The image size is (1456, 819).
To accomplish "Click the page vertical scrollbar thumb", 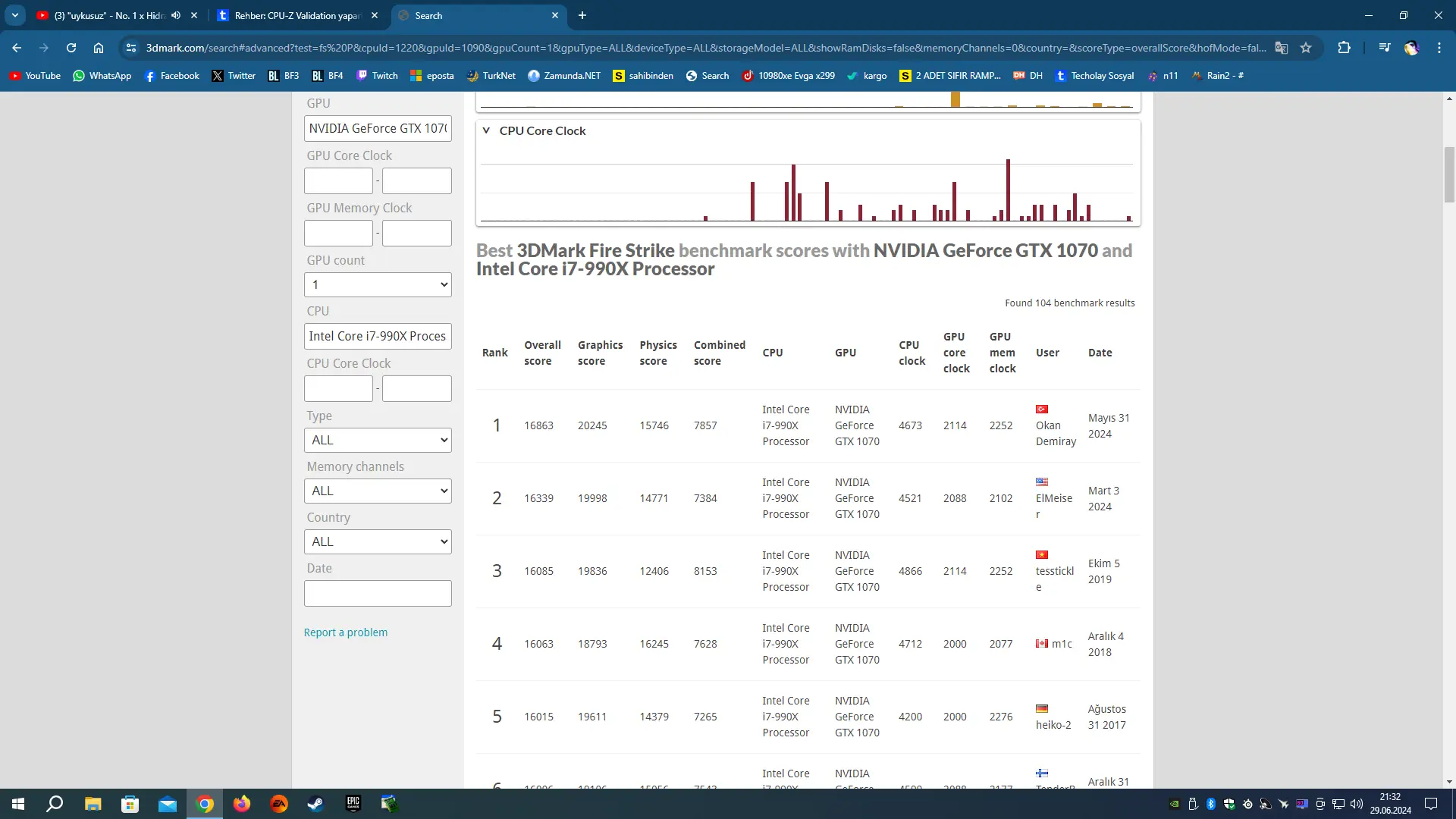I will [x=1449, y=175].
